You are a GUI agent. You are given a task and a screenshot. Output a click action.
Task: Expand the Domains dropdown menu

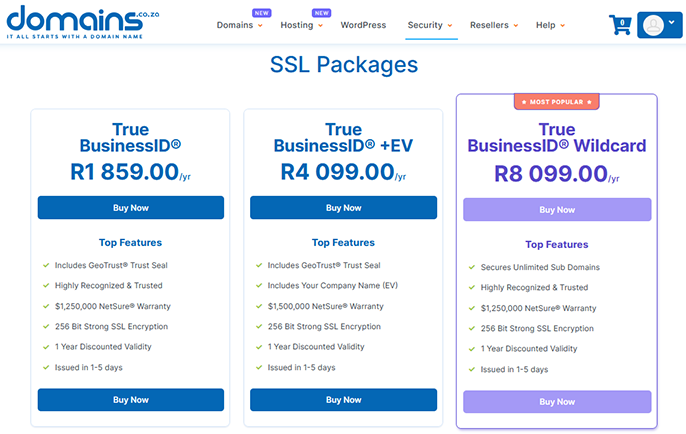(x=240, y=25)
